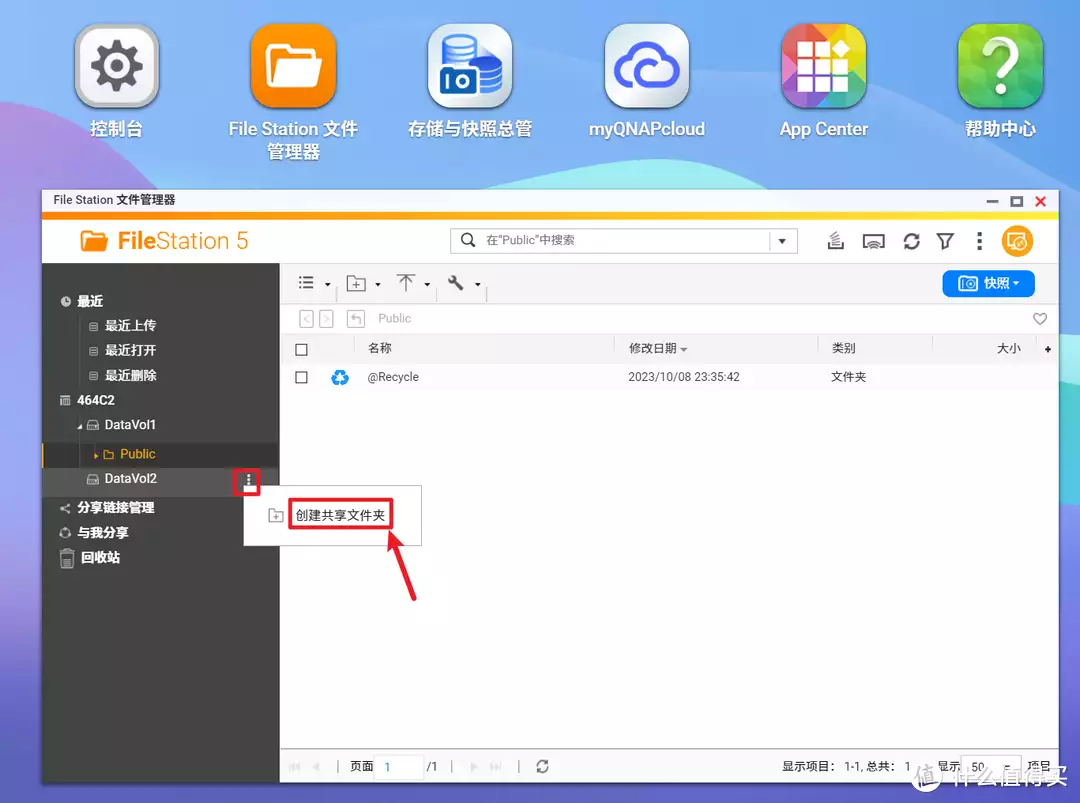Screen dimensions: 1080x803
Task: Expand the Public folder tree arrow
Action: tap(96, 455)
